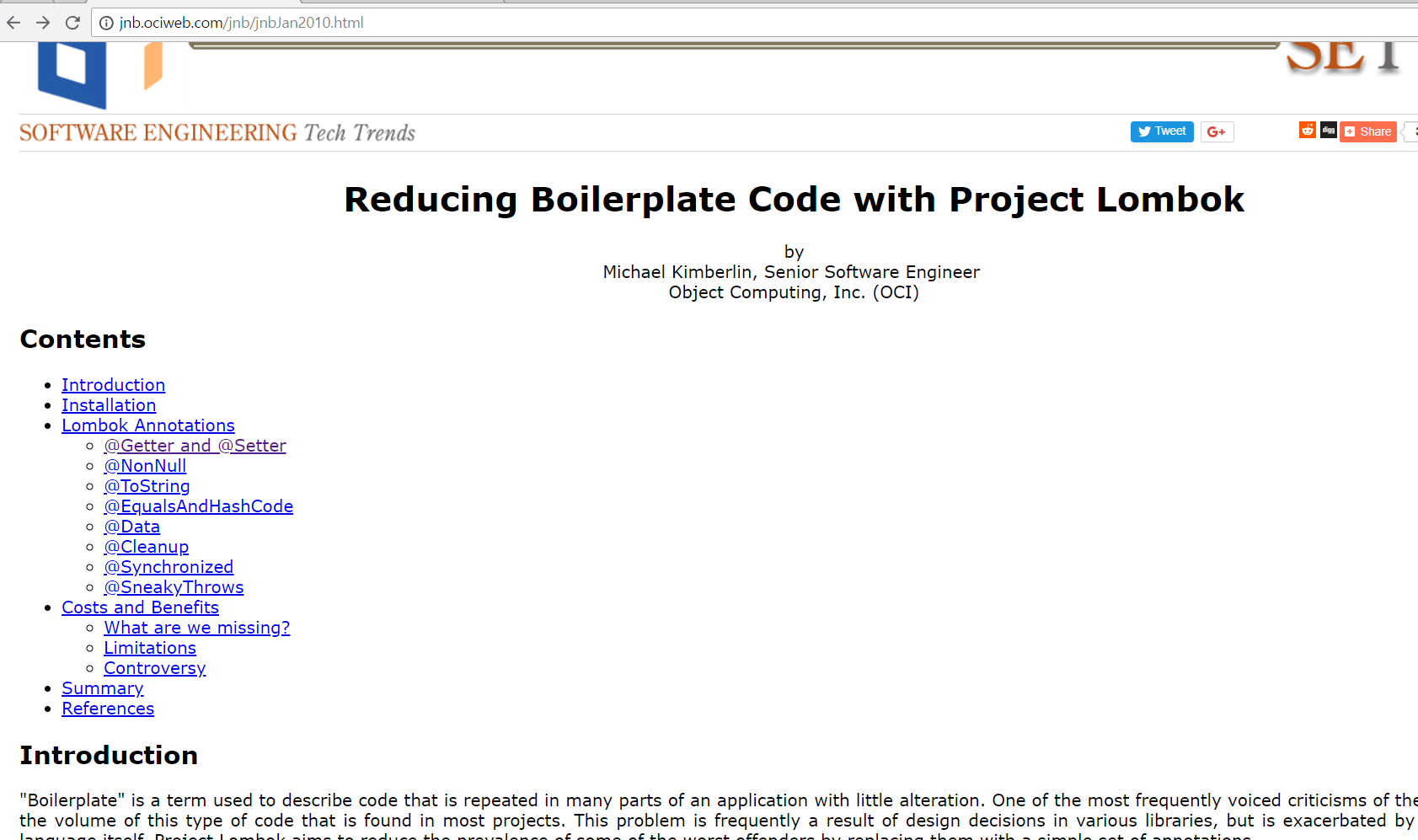Image resolution: width=1418 pixels, height=840 pixels.
Task: Open the @EqualsAndHashCode link
Action: pos(198,506)
